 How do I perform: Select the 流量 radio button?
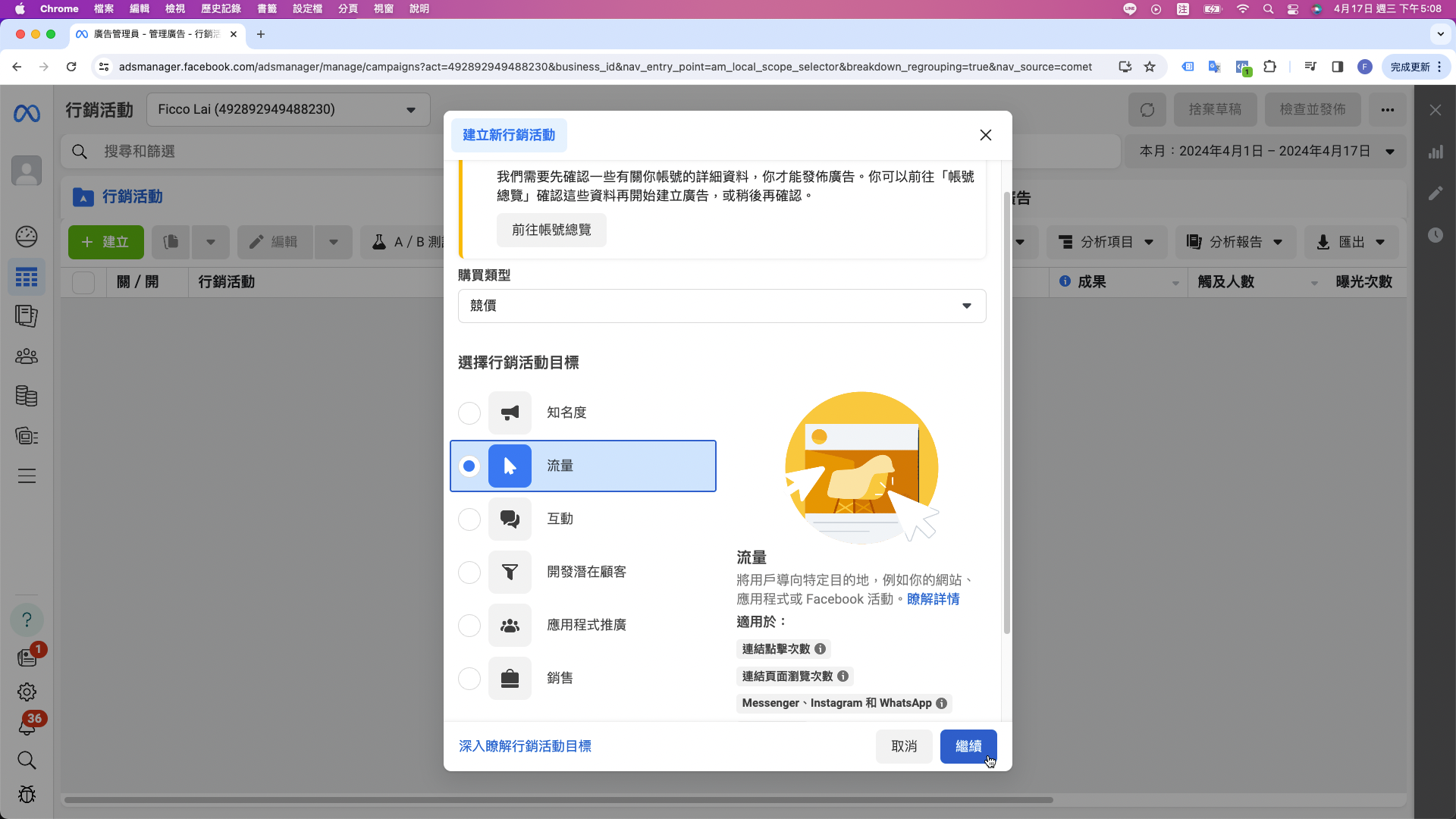pyautogui.click(x=469, y=466)
